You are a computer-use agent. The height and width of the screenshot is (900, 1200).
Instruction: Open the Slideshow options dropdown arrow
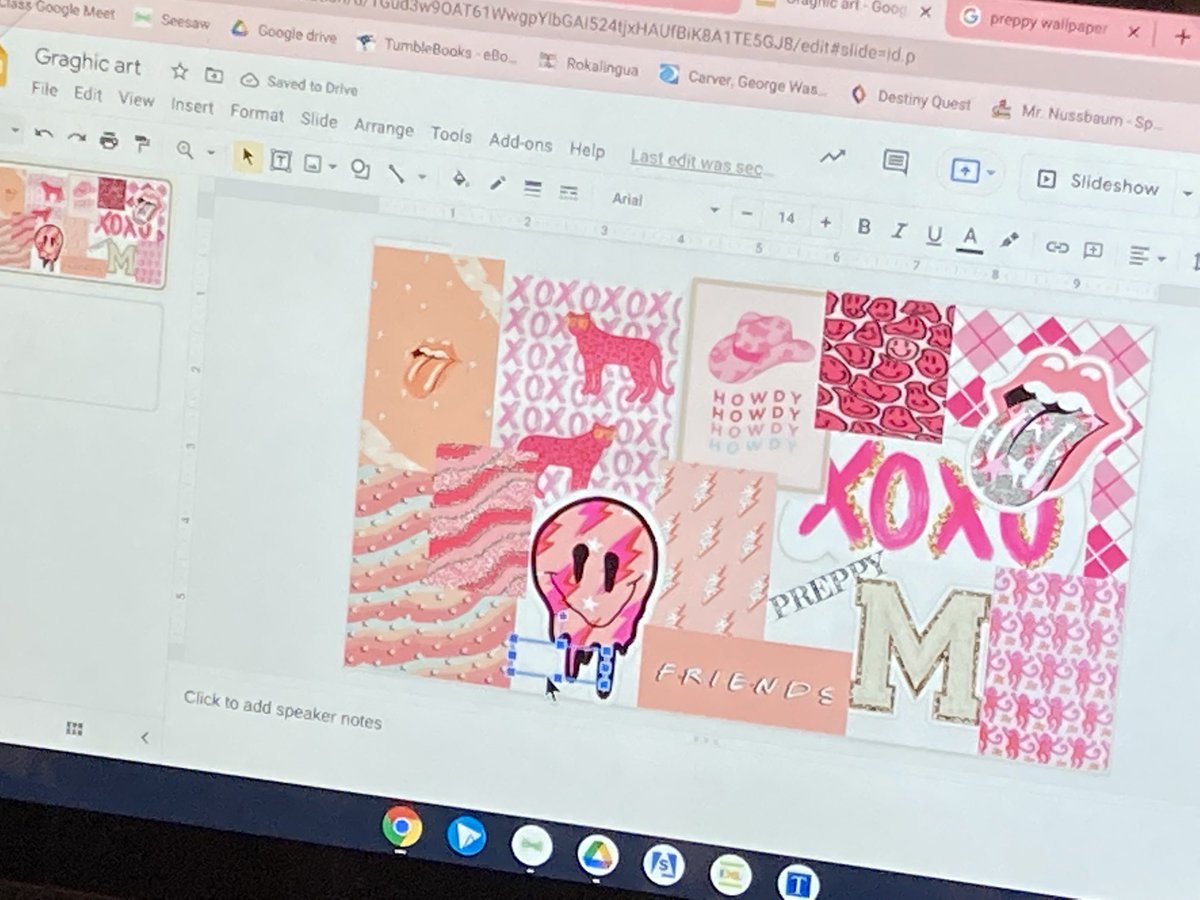coord(1187,193)
